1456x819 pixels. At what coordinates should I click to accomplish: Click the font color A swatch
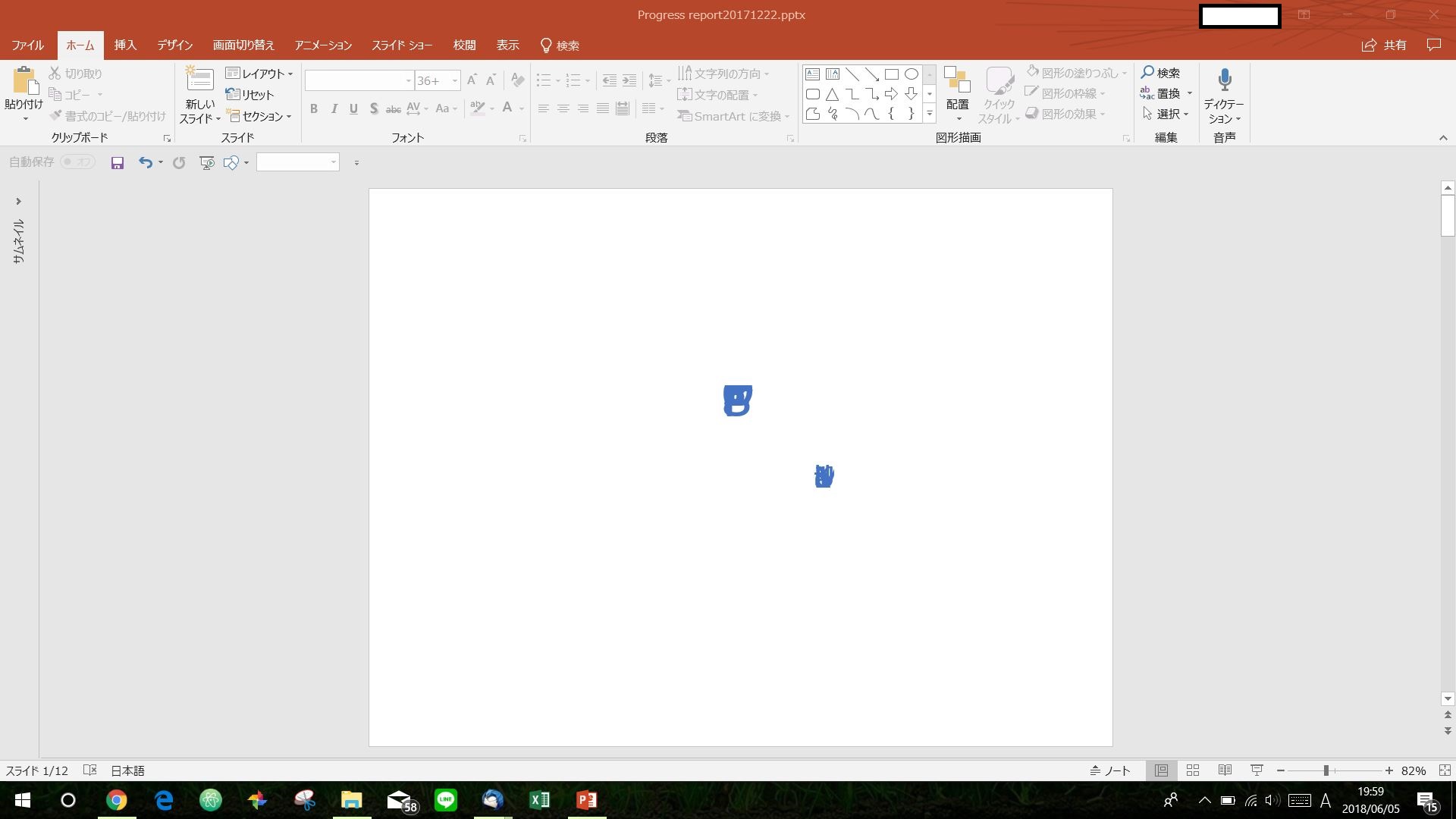point(507,108)
